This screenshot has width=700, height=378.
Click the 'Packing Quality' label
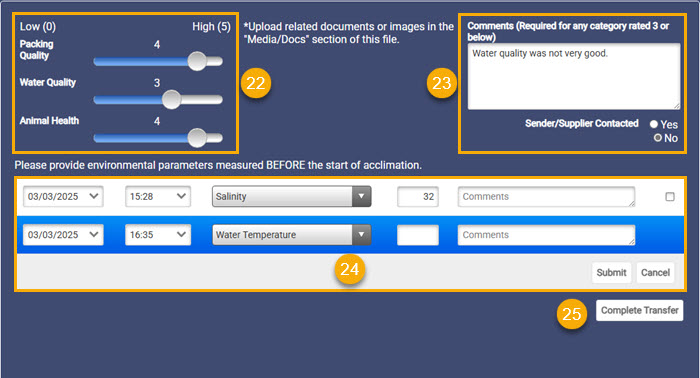[x=36, y=50]
